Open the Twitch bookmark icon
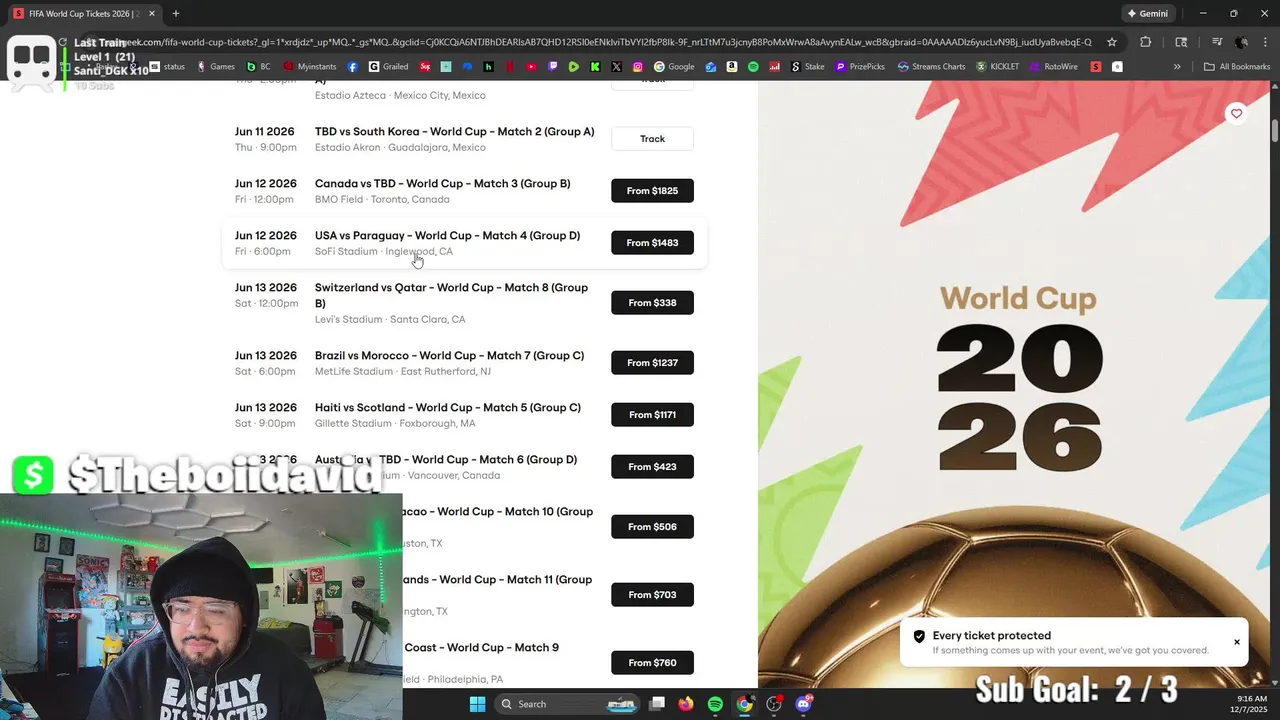1280x720 pixels. tap(552, 67)
